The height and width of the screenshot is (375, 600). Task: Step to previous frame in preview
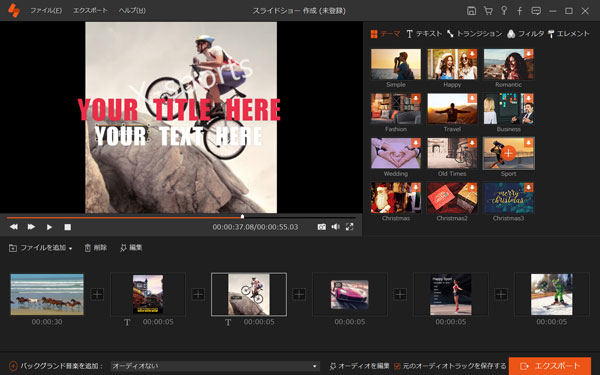[x=14, y=227]
